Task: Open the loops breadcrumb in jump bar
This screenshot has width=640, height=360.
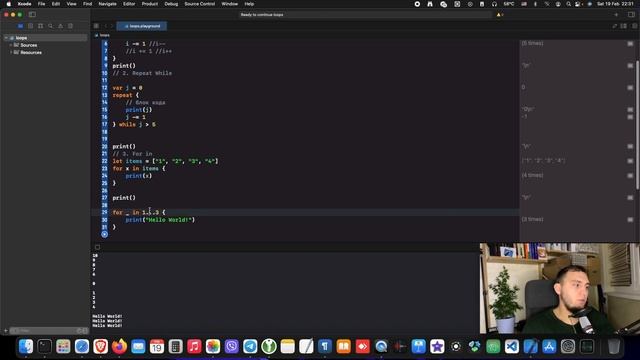Action: pos(102,35)
